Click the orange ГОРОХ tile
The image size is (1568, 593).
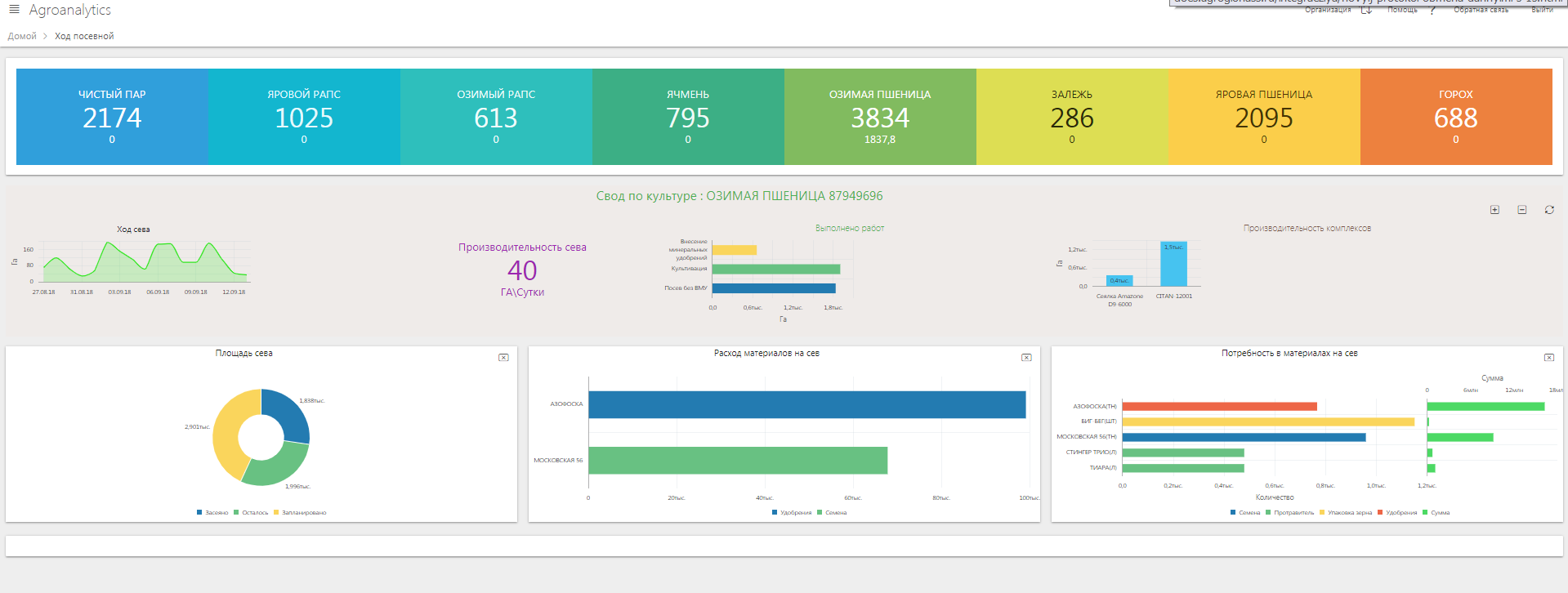click(1455, 117)
